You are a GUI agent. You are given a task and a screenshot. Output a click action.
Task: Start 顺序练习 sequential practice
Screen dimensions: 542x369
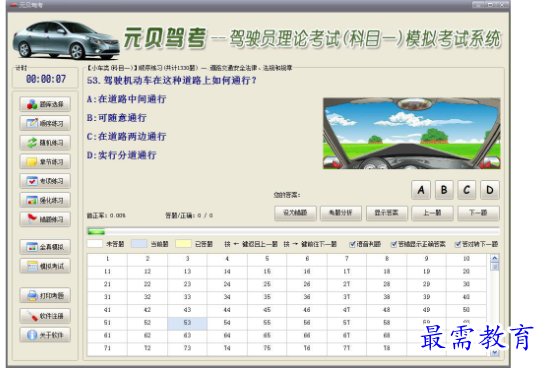[45, 123]
